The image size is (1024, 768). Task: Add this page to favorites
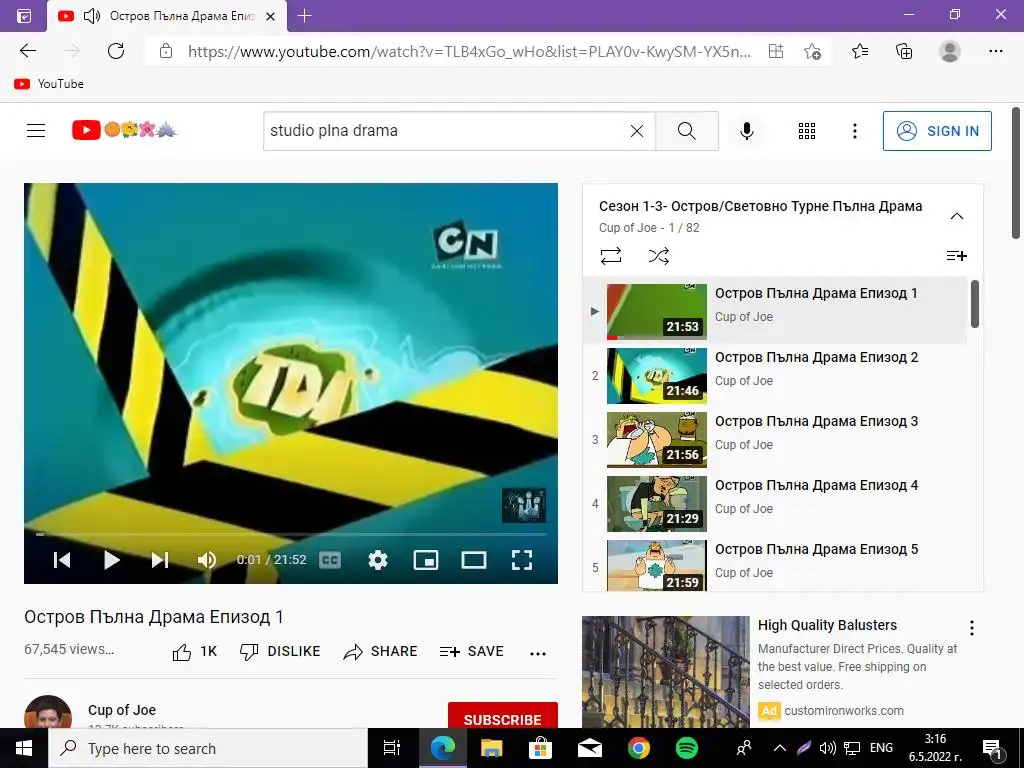[812, 51]
